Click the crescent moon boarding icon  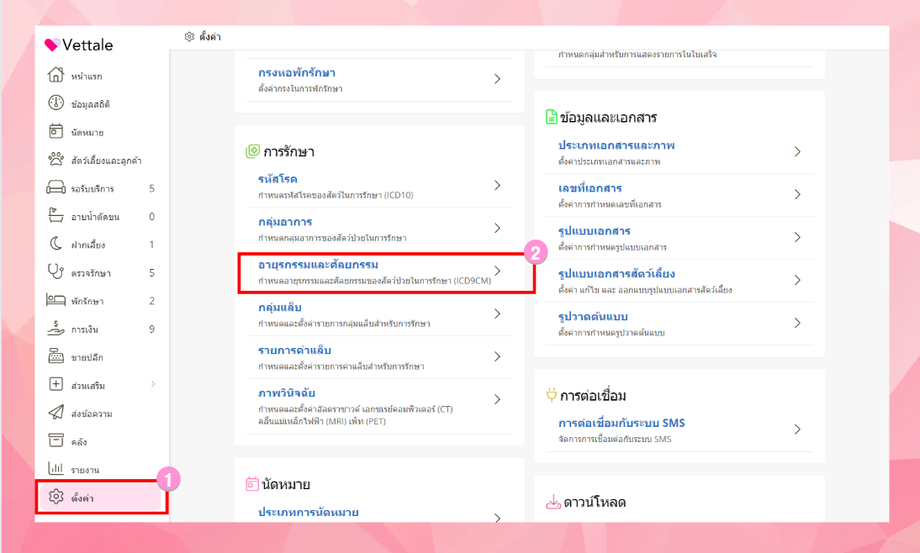tap(56, 243)
